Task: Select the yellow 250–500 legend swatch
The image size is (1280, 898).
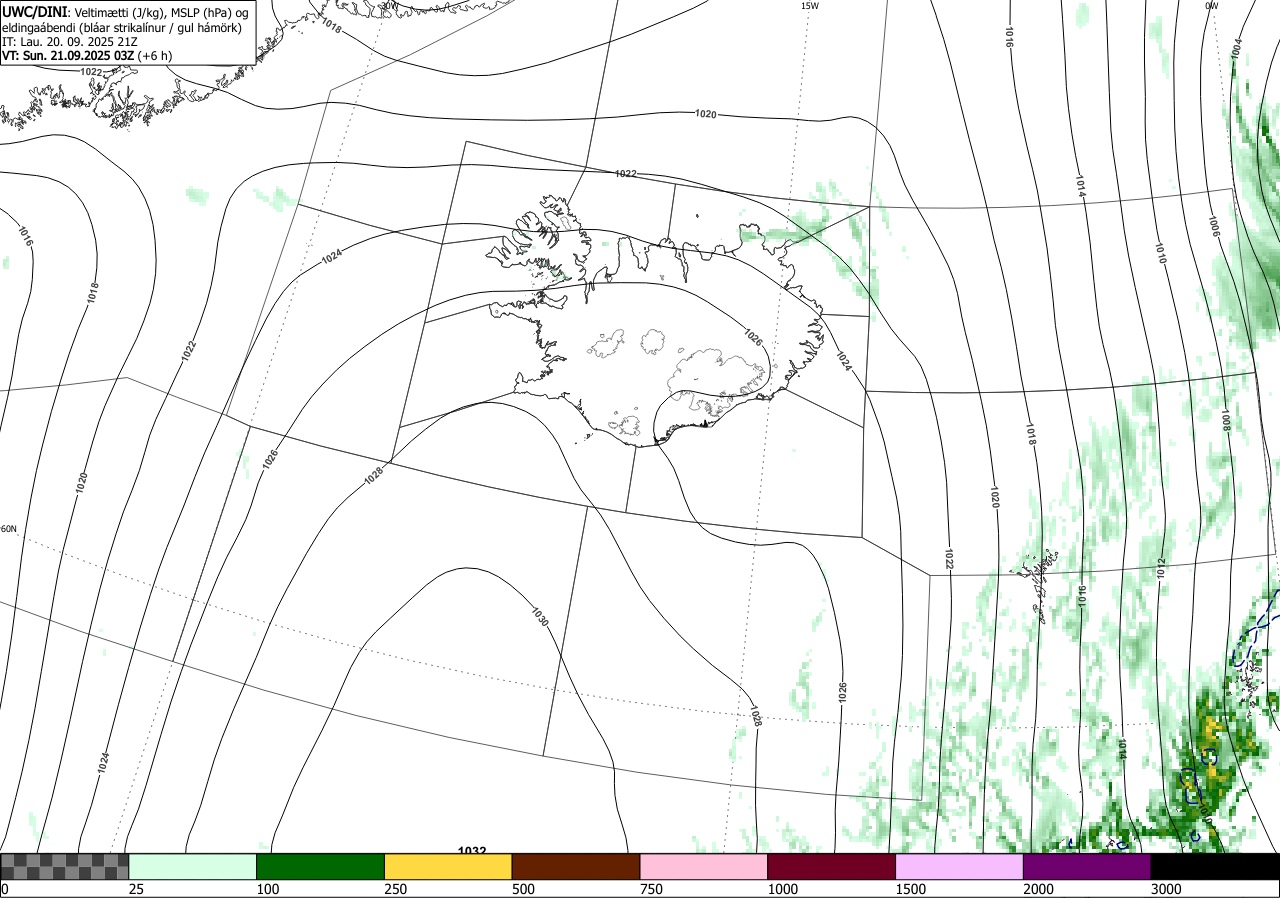Action: [448, 866]
